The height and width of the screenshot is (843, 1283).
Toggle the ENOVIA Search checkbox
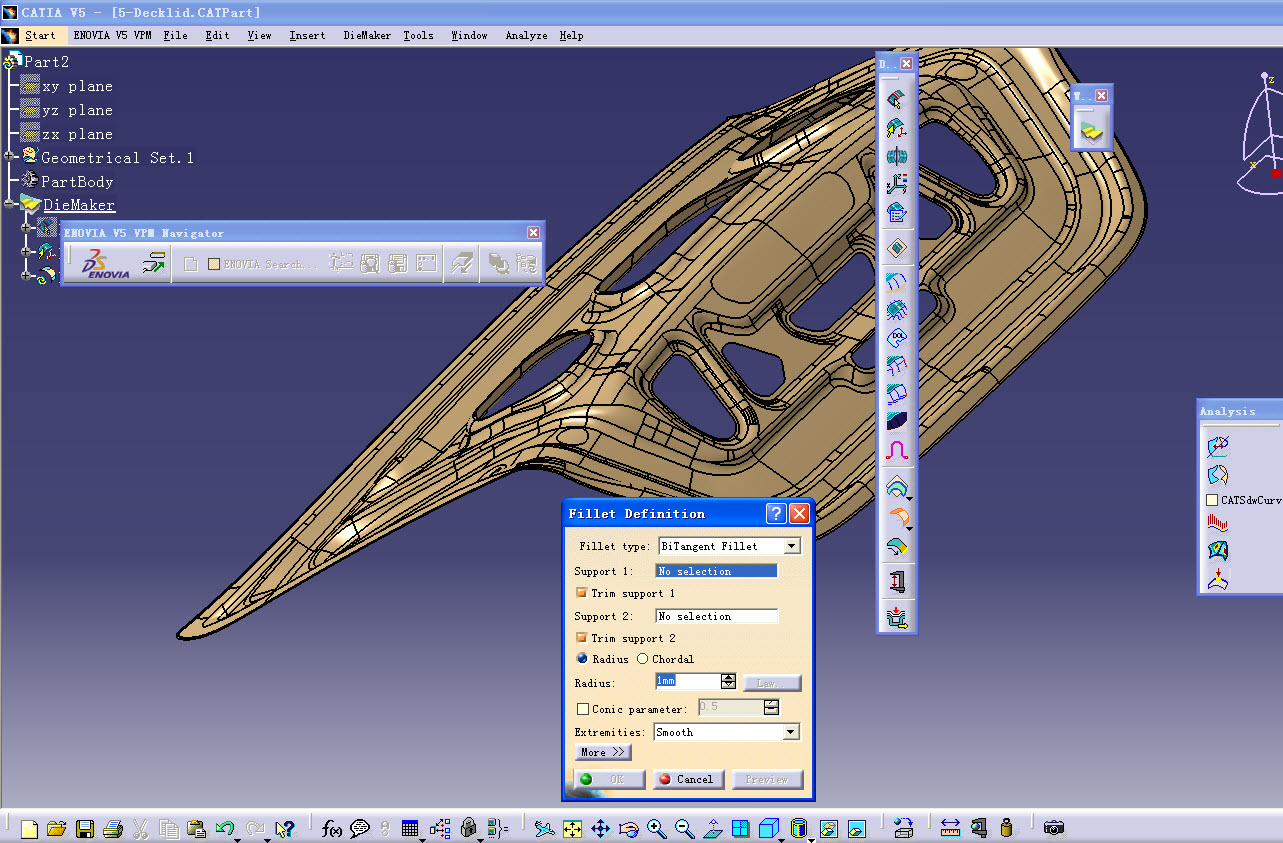[214, 265]
